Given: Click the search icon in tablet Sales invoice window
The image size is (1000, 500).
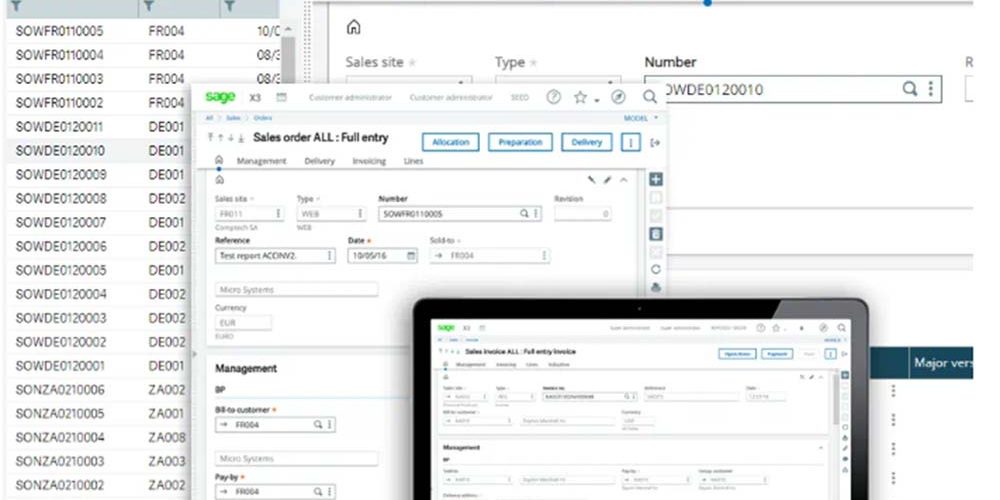Looking at the screenshot, I should pyautogui.click(x=842, y=327).
